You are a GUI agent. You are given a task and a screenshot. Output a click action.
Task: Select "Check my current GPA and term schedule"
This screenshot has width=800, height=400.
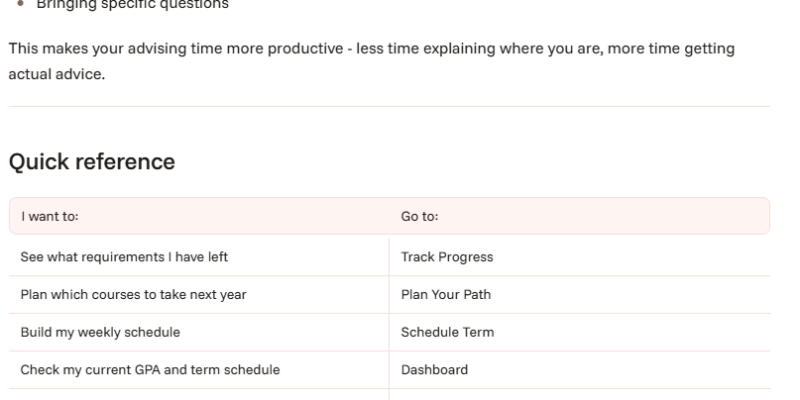click(199, 370)
